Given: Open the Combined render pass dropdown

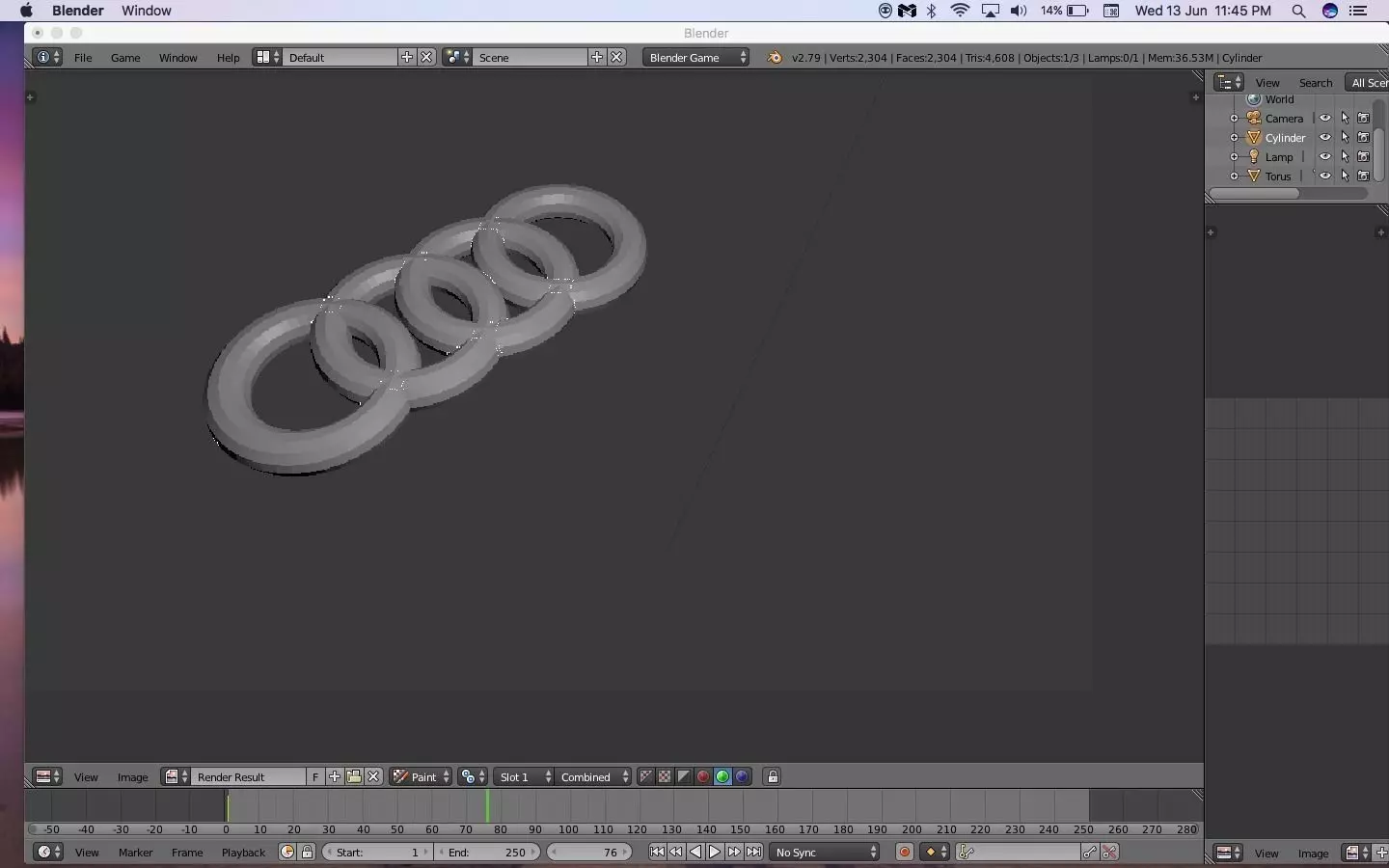Looking at the screenshot, I should pos(593,776).
